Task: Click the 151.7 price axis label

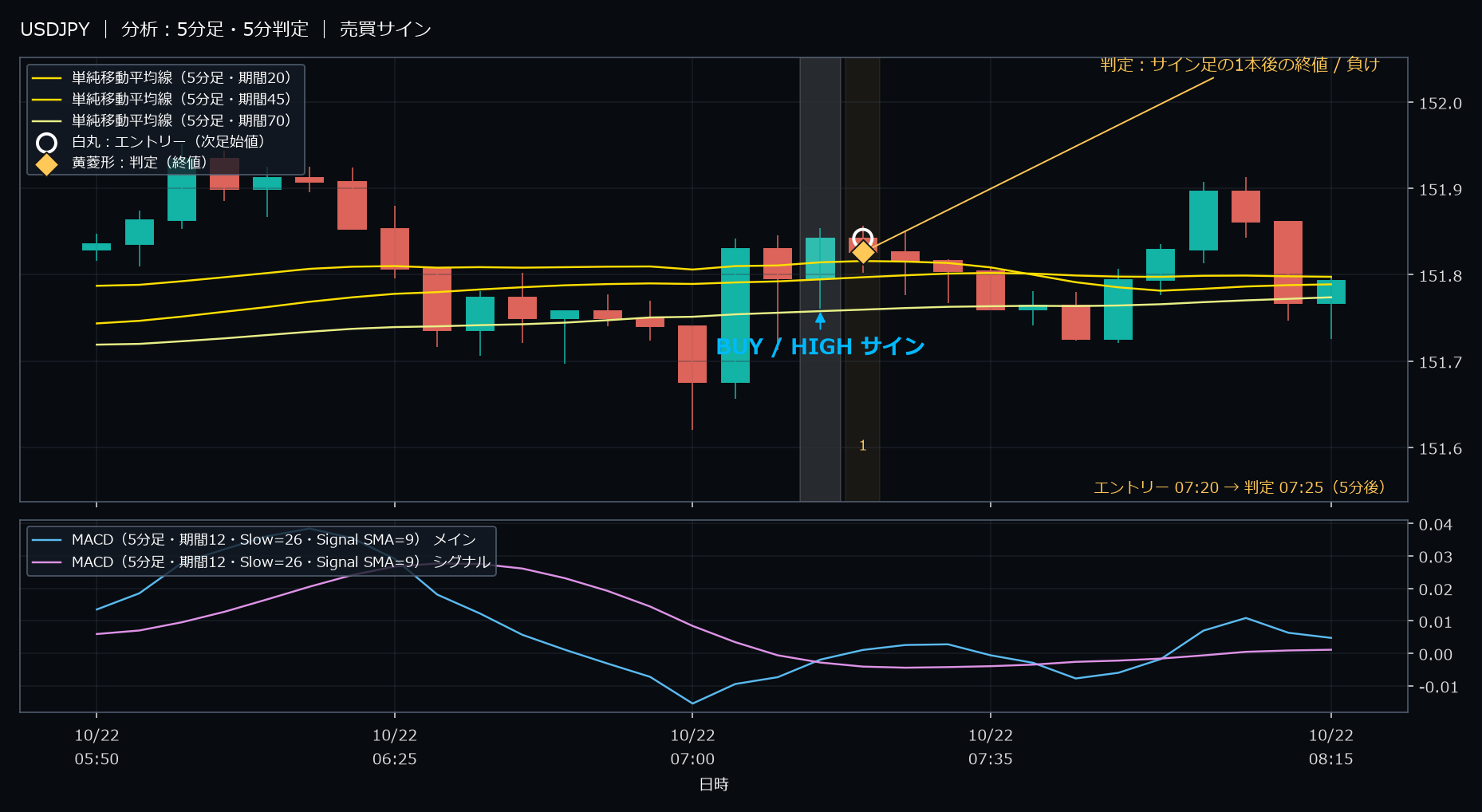Action: [x=1441, y=363]
